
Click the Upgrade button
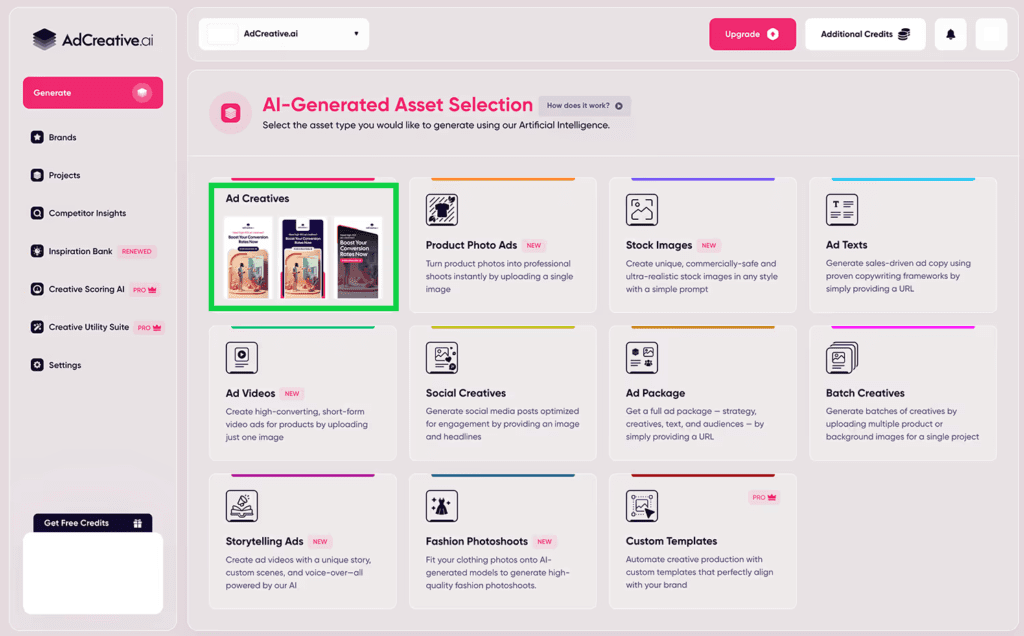(x=752, y=33)
